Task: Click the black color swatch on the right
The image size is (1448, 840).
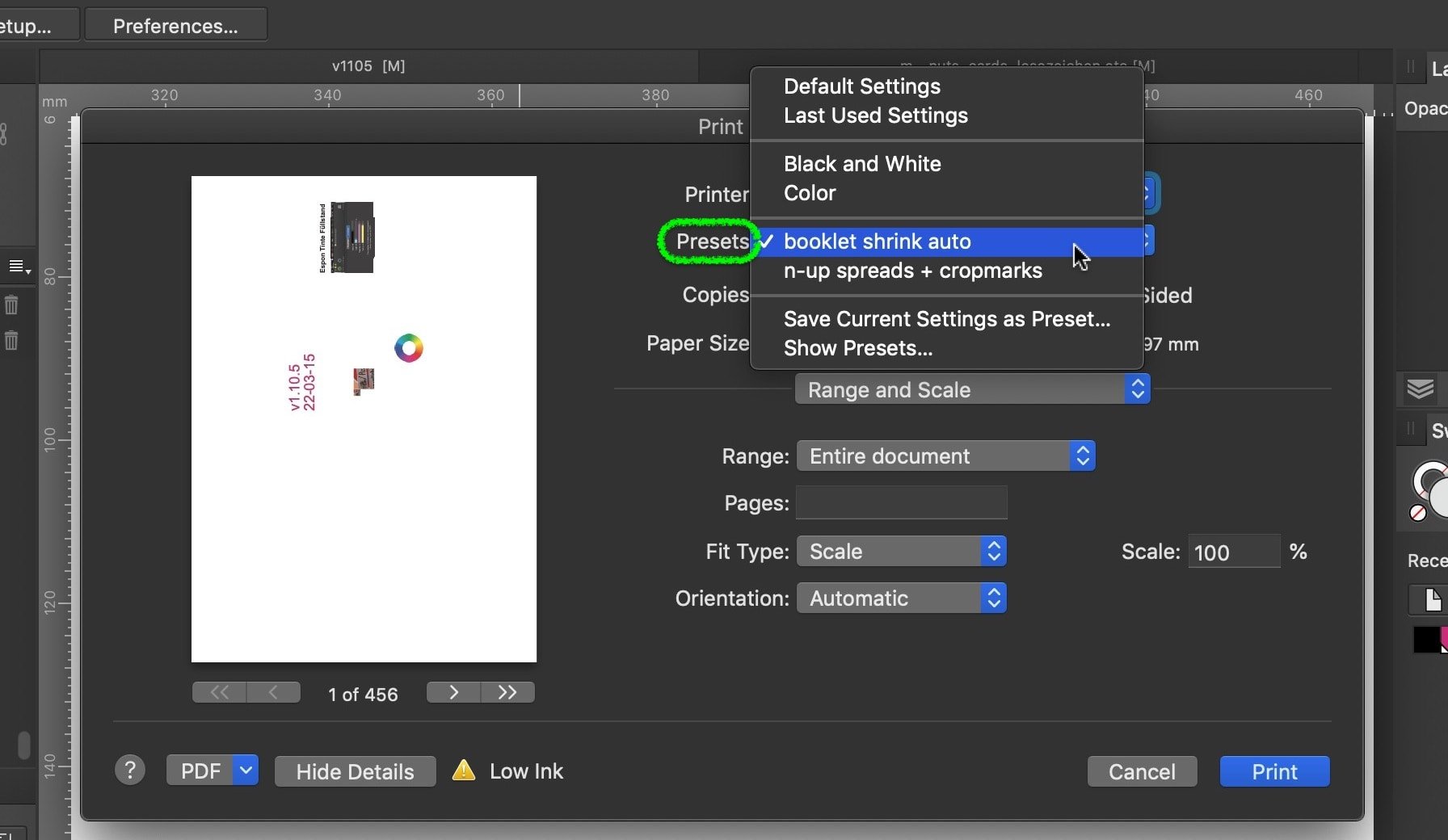Action: click(1425, 640)
